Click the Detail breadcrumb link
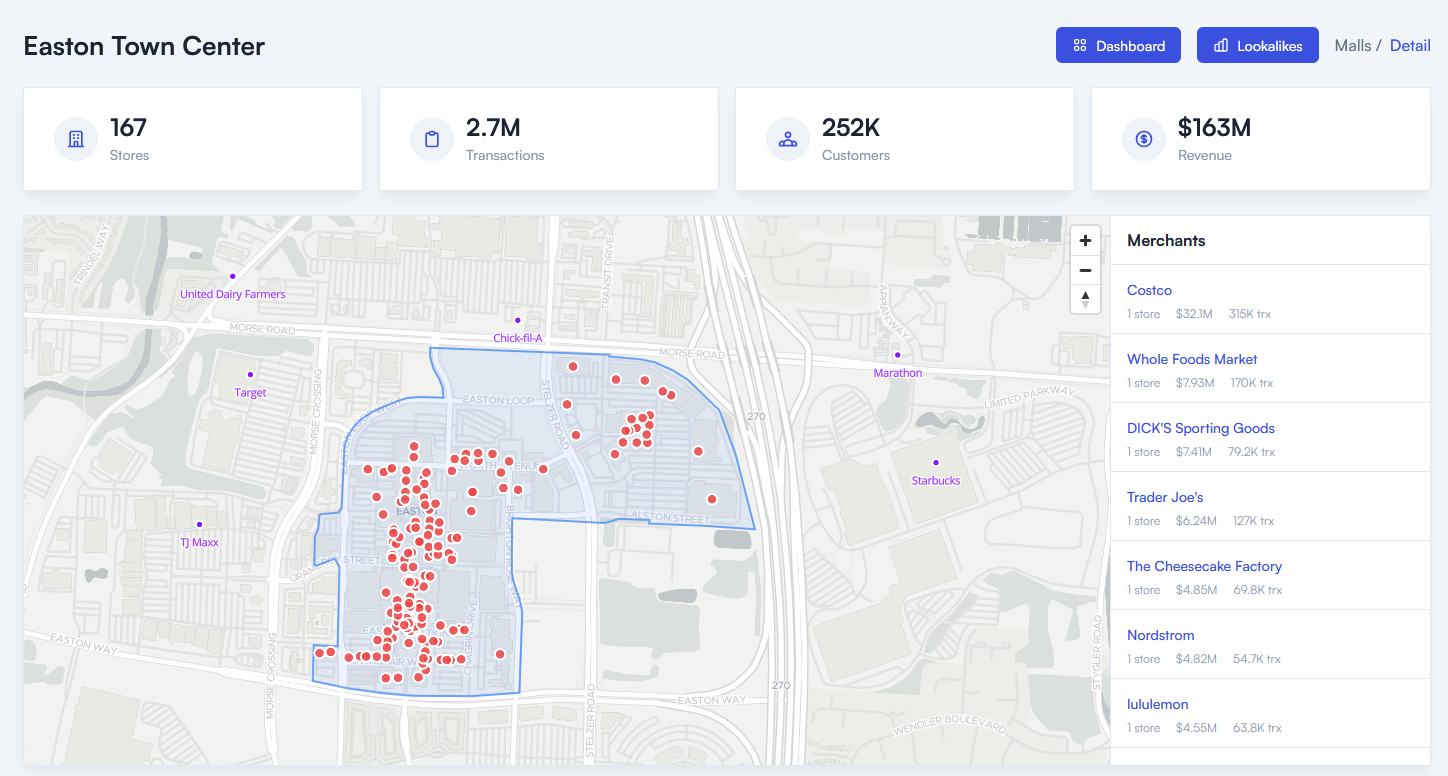This screenshot has width=1448, height=776. pyautogui.click(x=1410, y=46)
